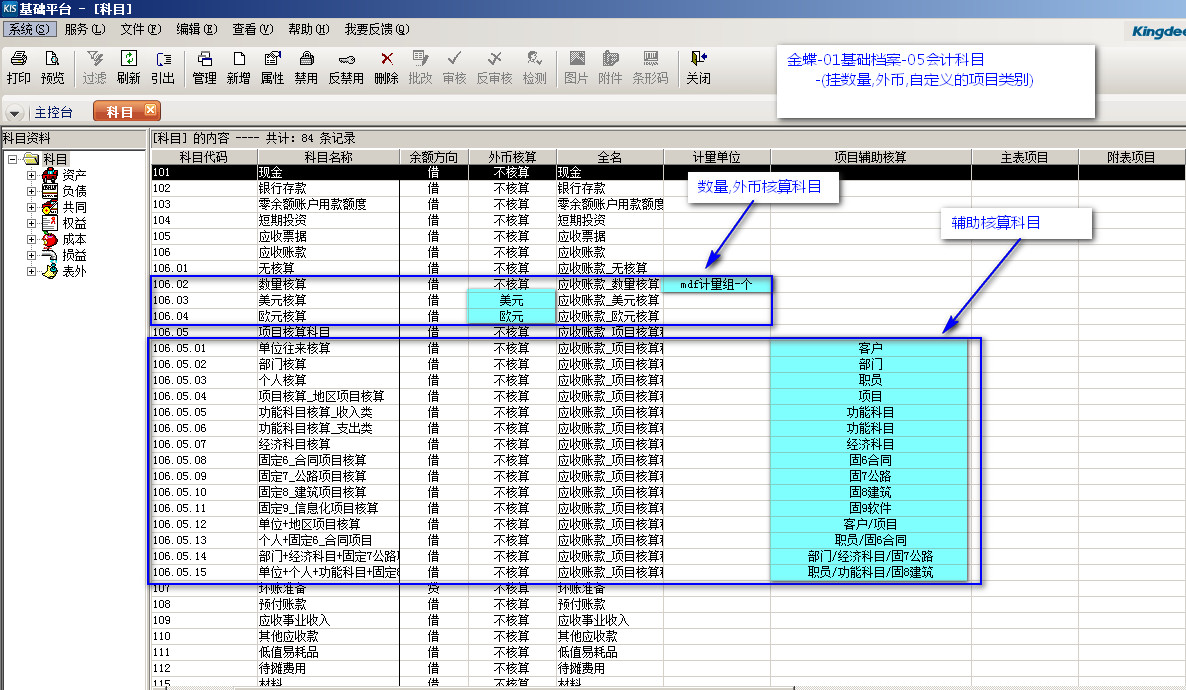The width and height of the screenshot is (1186, 690).
Task: Expand the 资产 tree node
Action: click(x=32, y=176)
